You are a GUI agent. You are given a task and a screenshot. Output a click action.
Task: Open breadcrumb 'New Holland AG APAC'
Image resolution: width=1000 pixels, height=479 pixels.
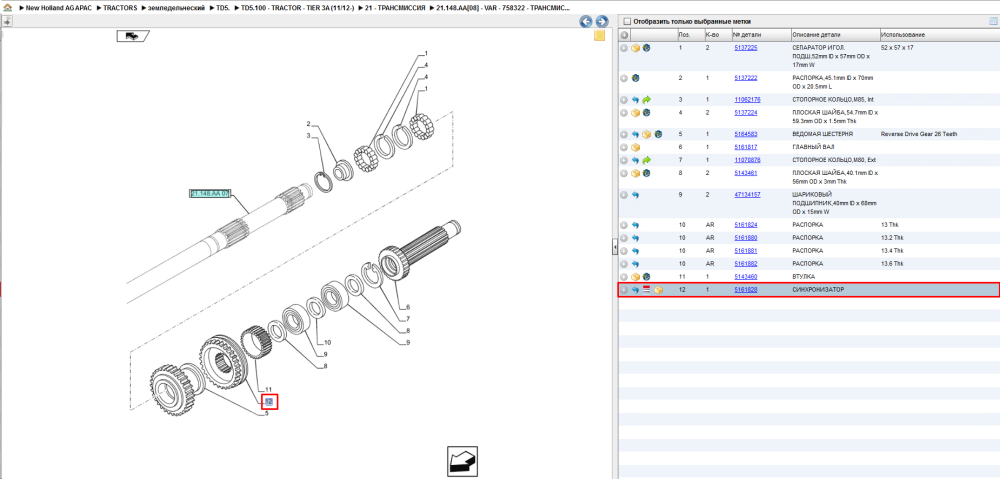pos(59,8)
